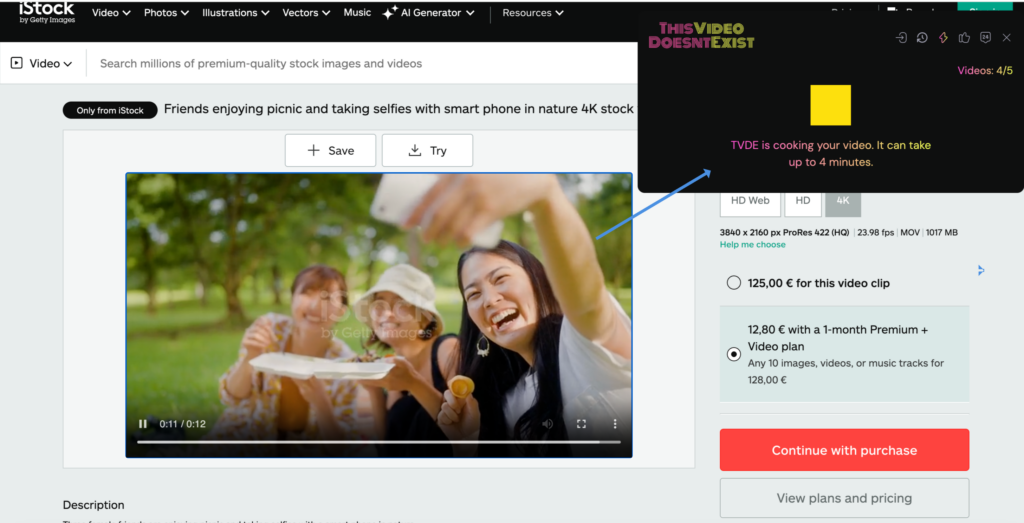The width and height of the screenshot is (1024, 523).
Task: Choose the HD resolution
Action: pos(803,201)
